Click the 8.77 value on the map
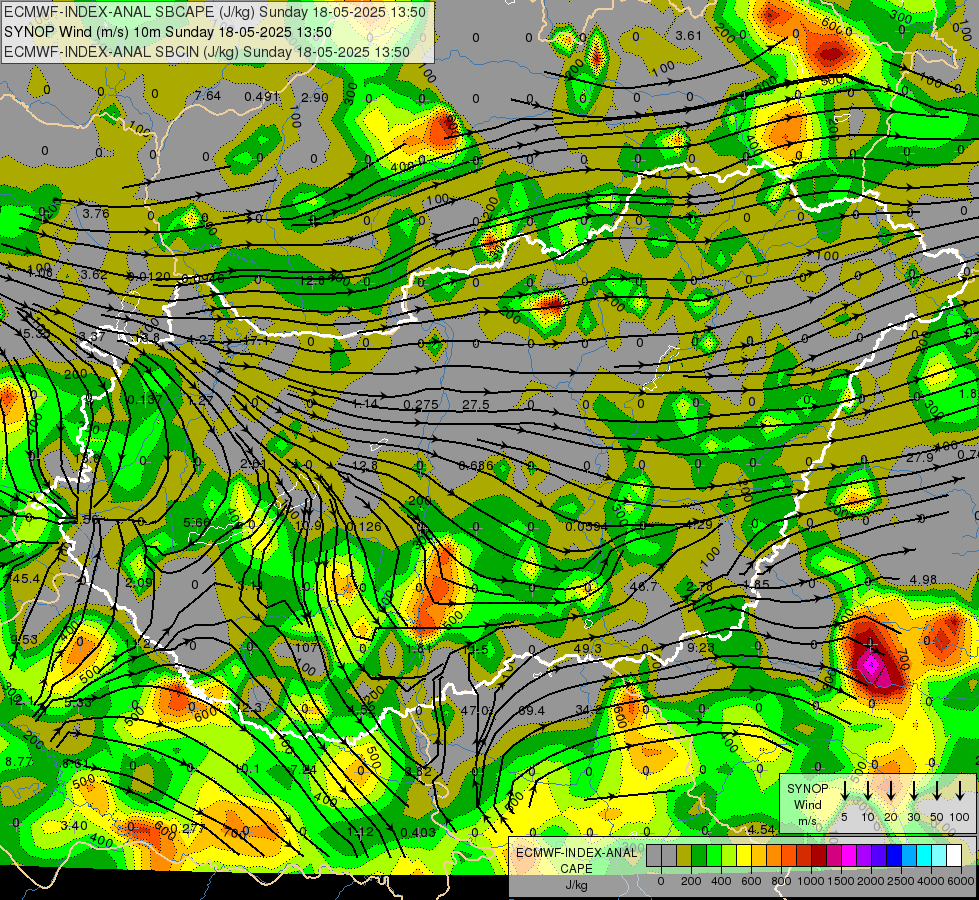Image resolution: width=979 pixels, height=900 pixels. (x=19, y=761)
